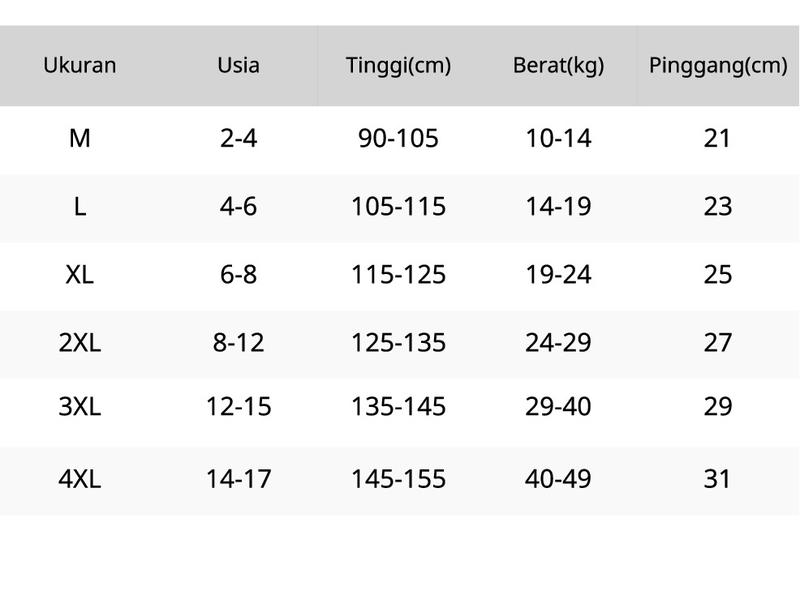
Task: Select age range 12-15 cell
Action: tap(238, 407)
